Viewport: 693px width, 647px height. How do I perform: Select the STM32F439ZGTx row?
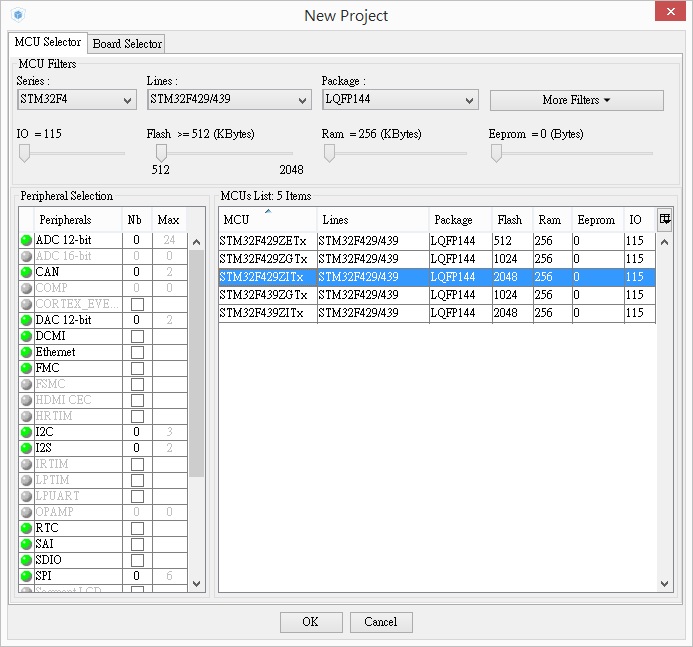pos(437,295)
